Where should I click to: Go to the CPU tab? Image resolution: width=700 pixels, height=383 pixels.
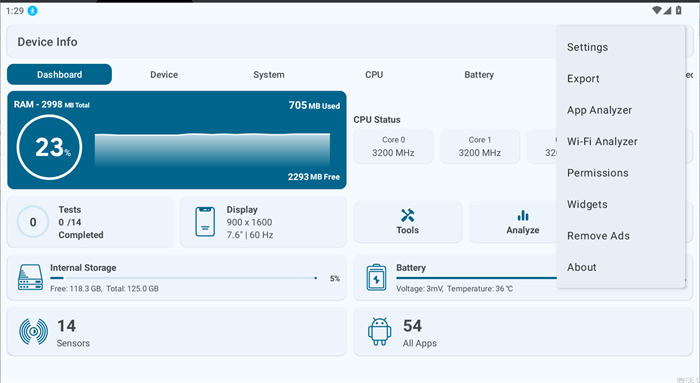pyautogui.click(x=374, y=75)
